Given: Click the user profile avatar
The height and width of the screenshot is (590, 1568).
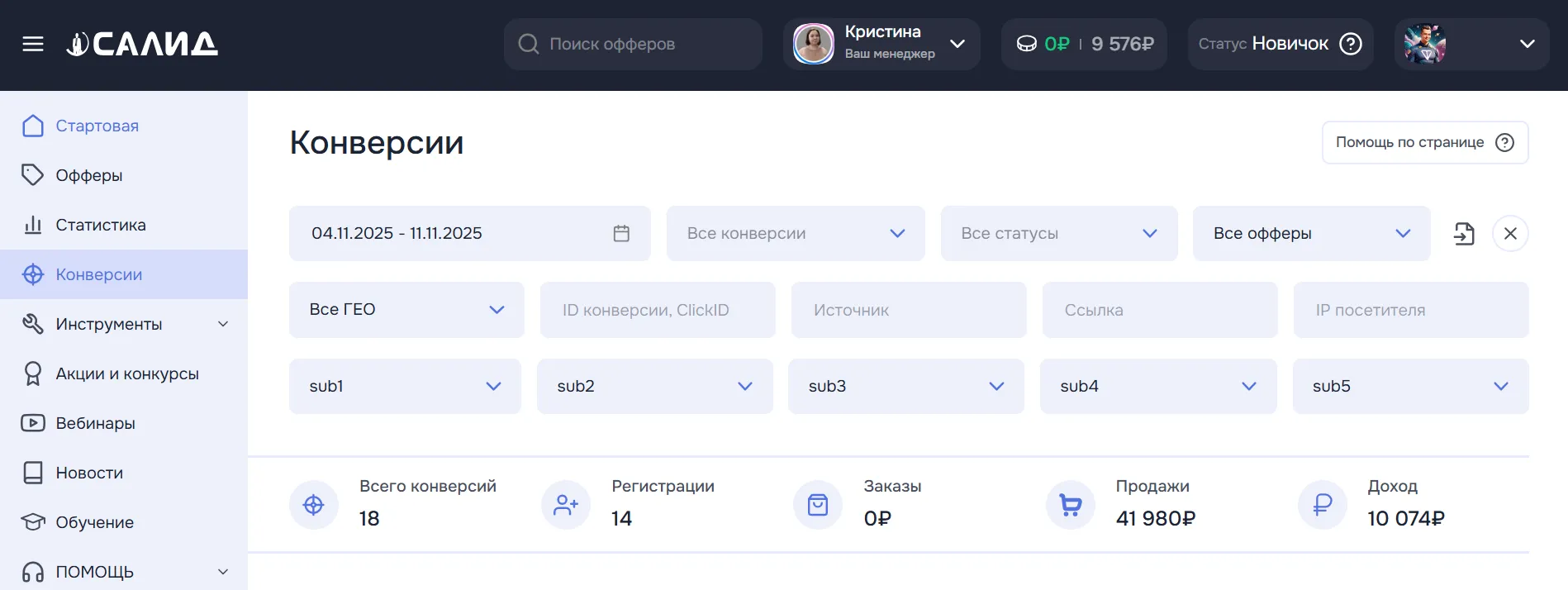Looking at the screenshot, I should click(1425, 44).
